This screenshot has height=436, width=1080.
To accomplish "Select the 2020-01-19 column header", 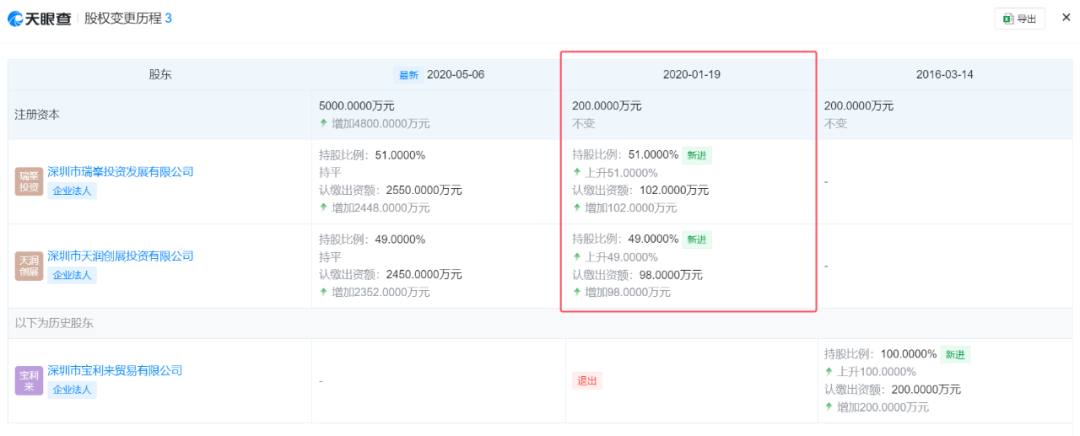I will 692,75.
